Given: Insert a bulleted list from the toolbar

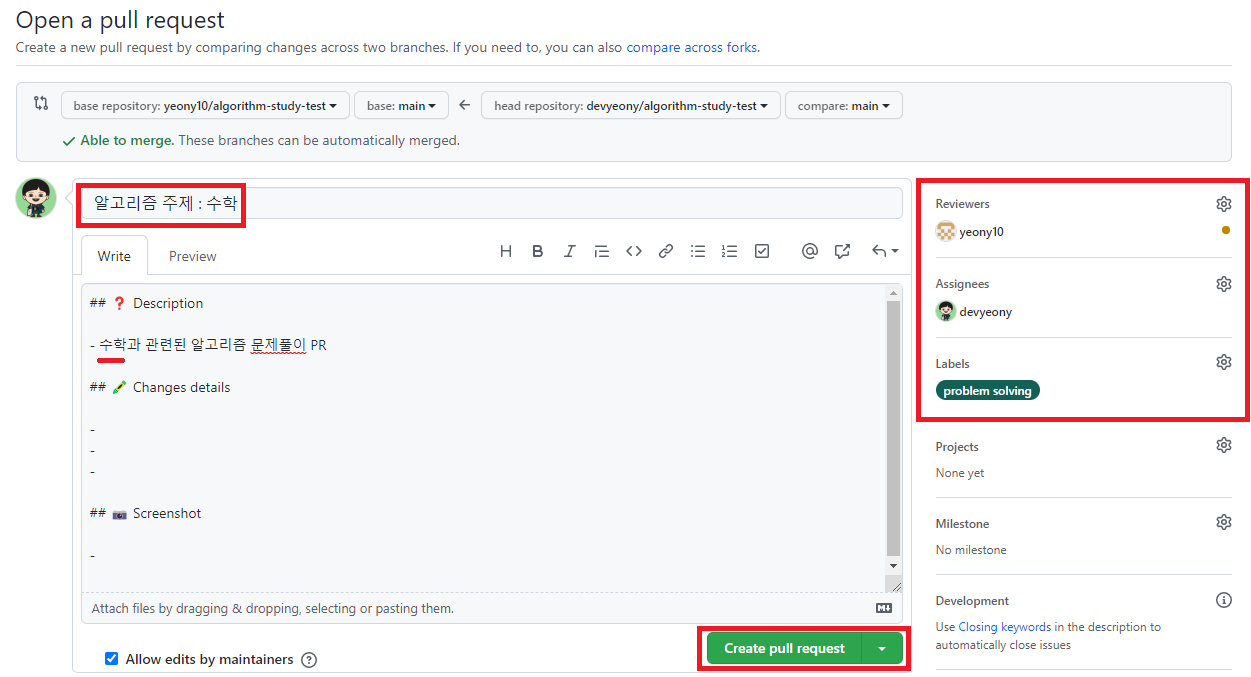Looking at the screenshot, I should (x=698, y=251).
